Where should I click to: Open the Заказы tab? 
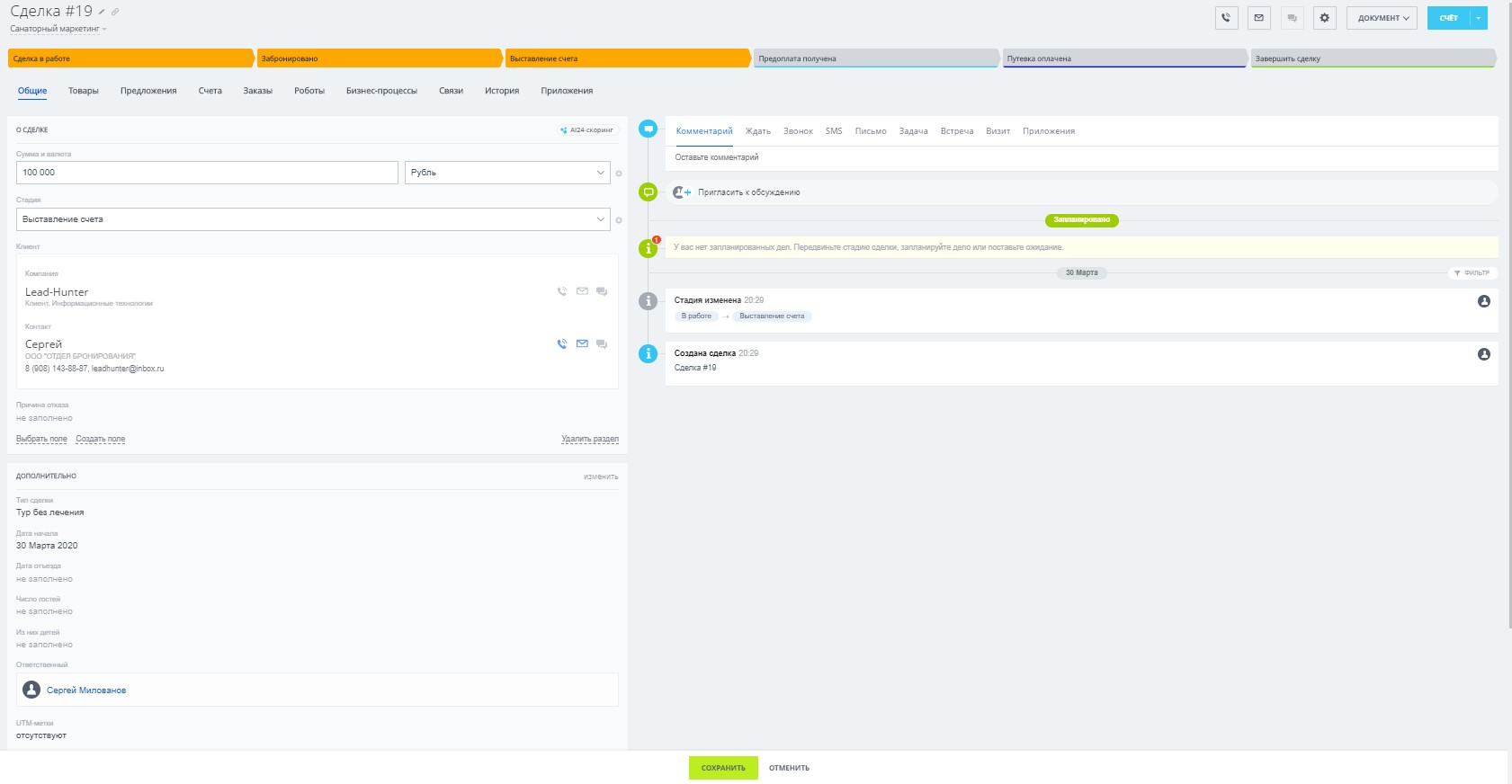pyautogui.click(x=258, y=91)
